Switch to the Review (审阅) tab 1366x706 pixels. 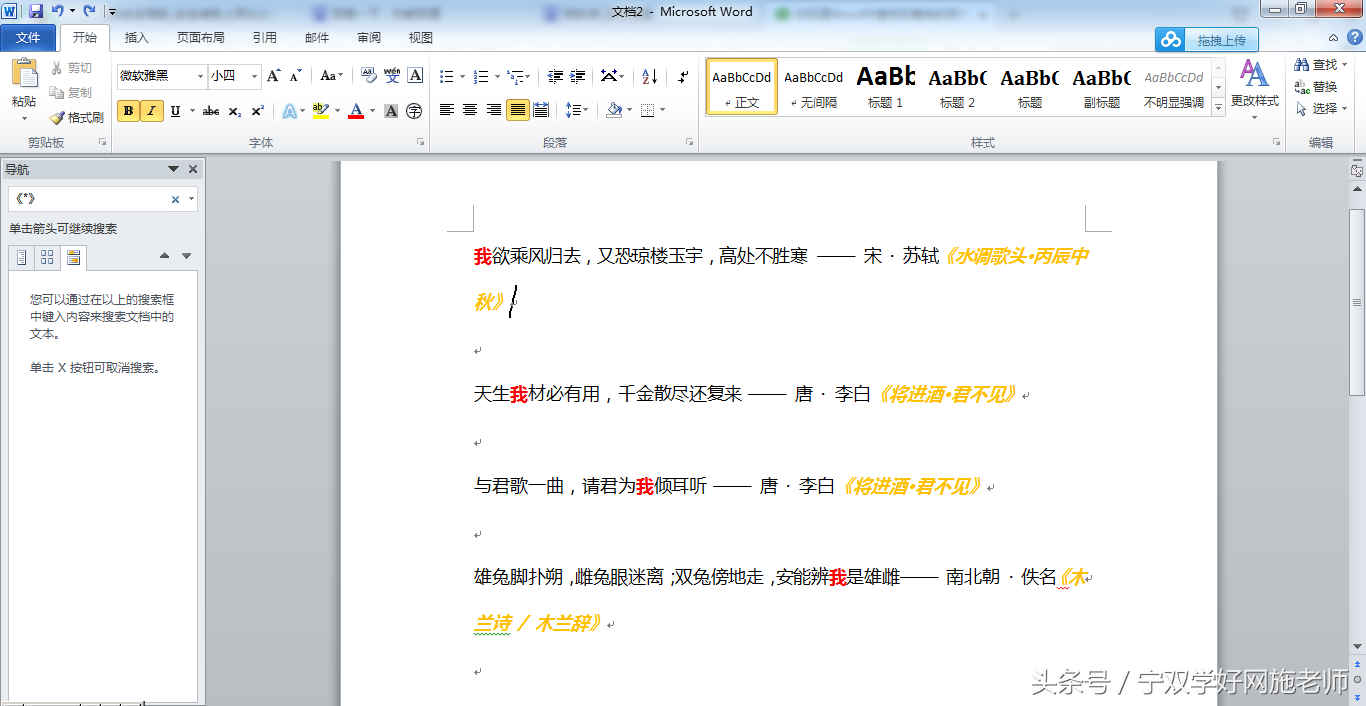click(x=369, y=38)
